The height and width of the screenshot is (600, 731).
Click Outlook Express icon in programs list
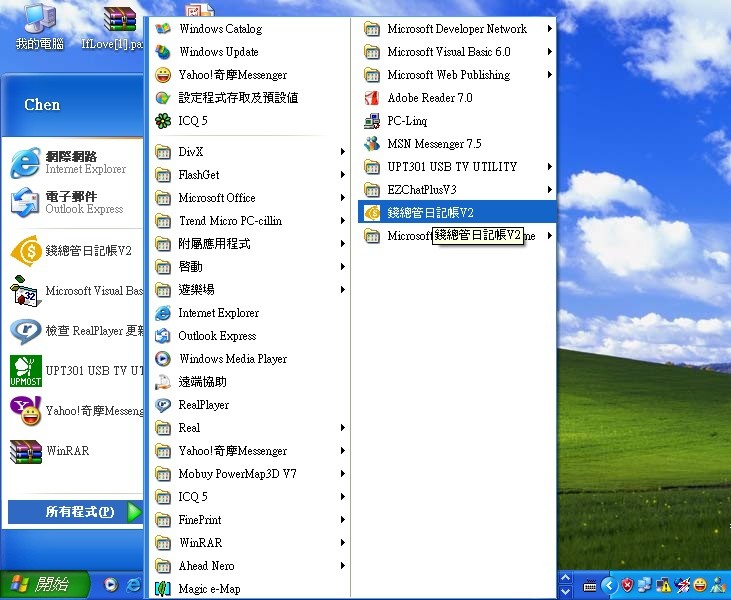[x=163, y=336]
